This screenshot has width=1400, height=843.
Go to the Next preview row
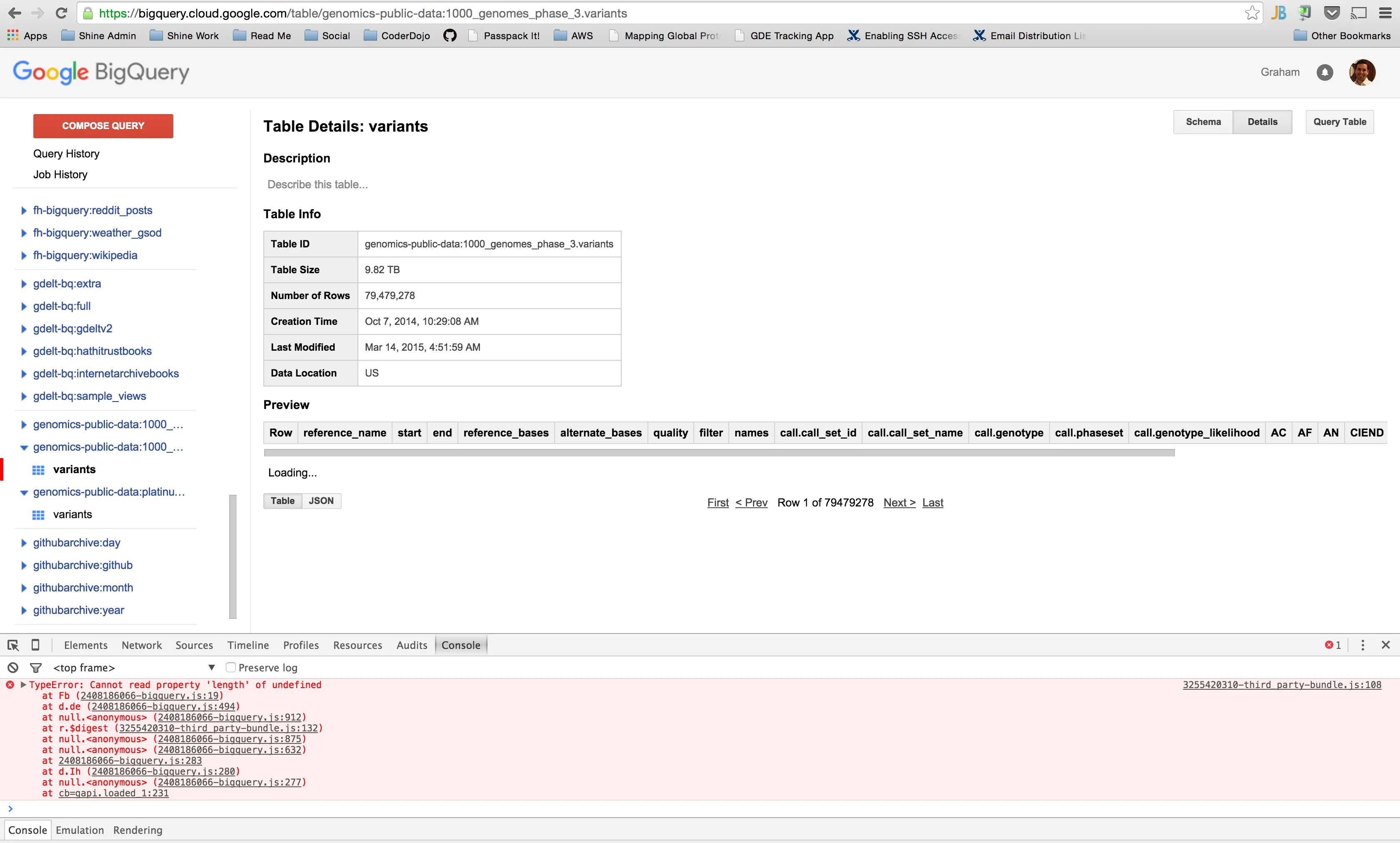coord(899,502)
